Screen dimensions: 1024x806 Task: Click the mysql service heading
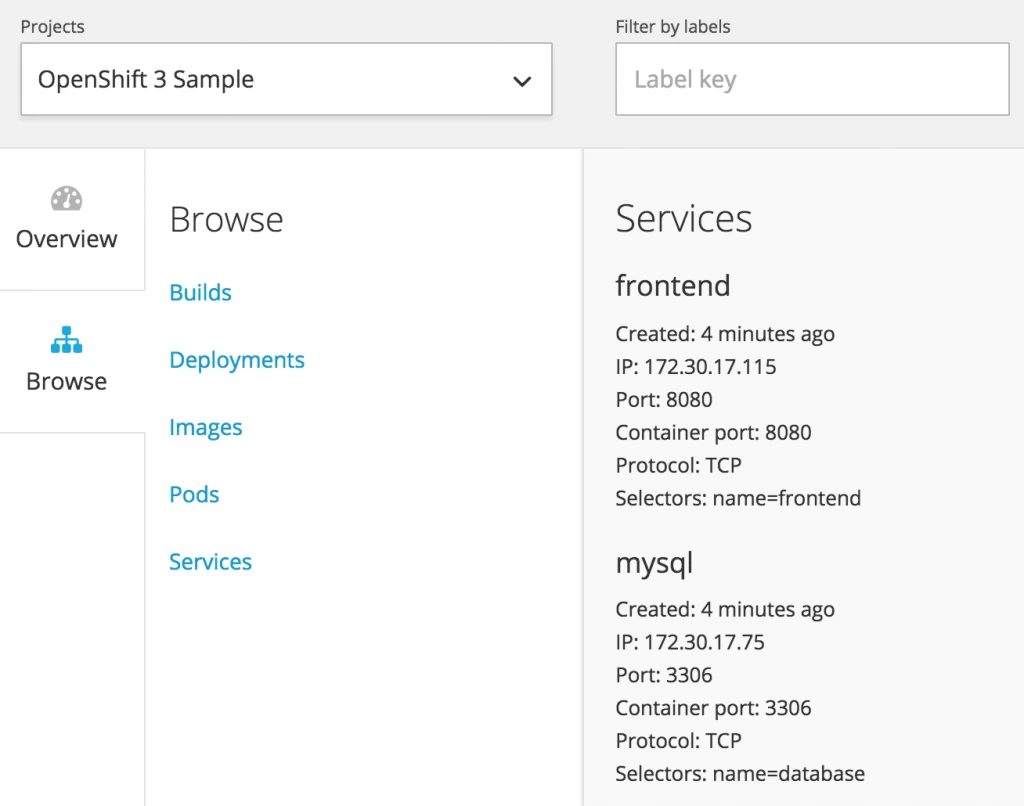[654, 563]
